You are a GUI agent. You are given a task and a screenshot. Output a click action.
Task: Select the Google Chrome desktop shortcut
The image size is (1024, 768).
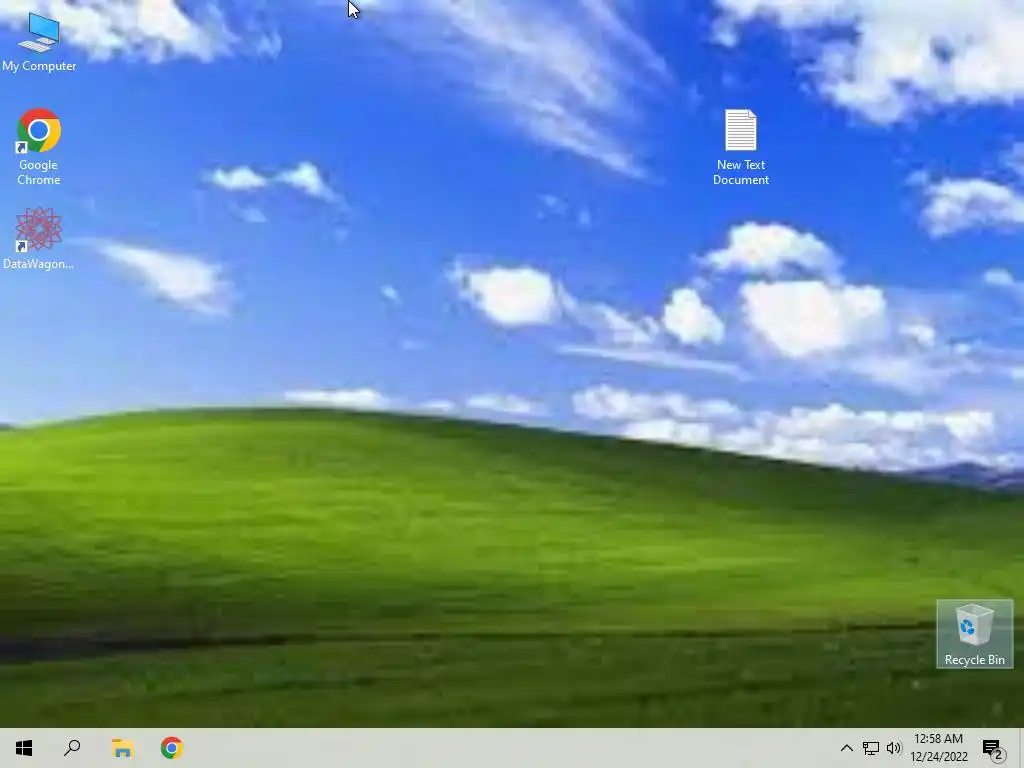[x=39, y=147]
